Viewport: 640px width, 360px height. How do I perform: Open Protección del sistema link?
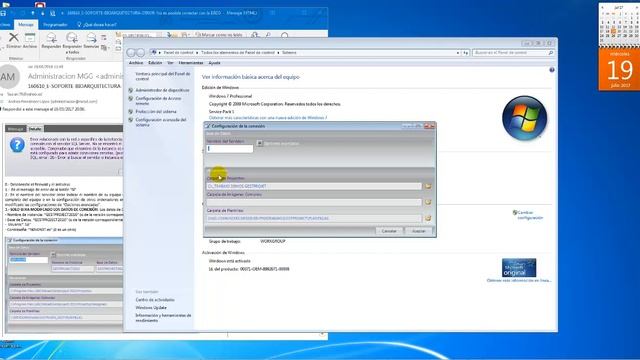(156, 111)
